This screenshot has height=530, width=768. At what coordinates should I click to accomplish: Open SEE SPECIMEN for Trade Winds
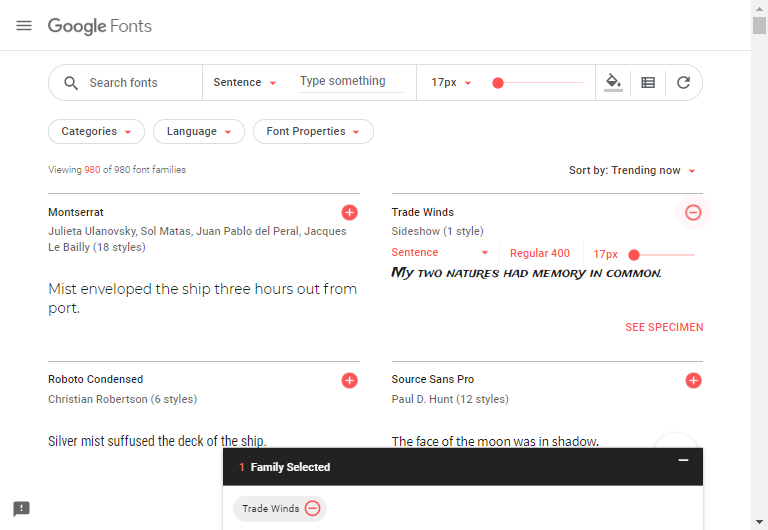coord(664,327)
